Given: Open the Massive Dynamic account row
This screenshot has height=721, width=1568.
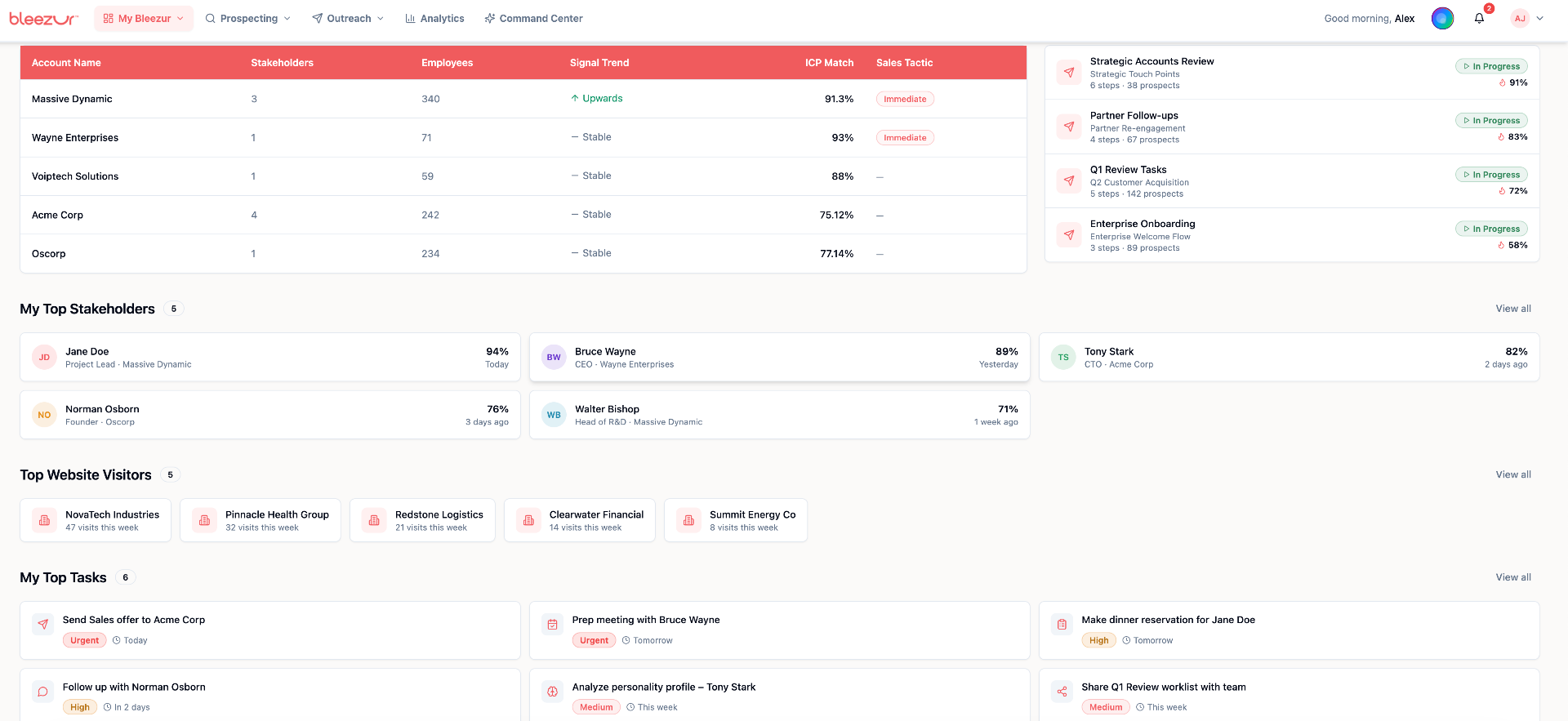Looking at the screenshot, I should (523, 99).
